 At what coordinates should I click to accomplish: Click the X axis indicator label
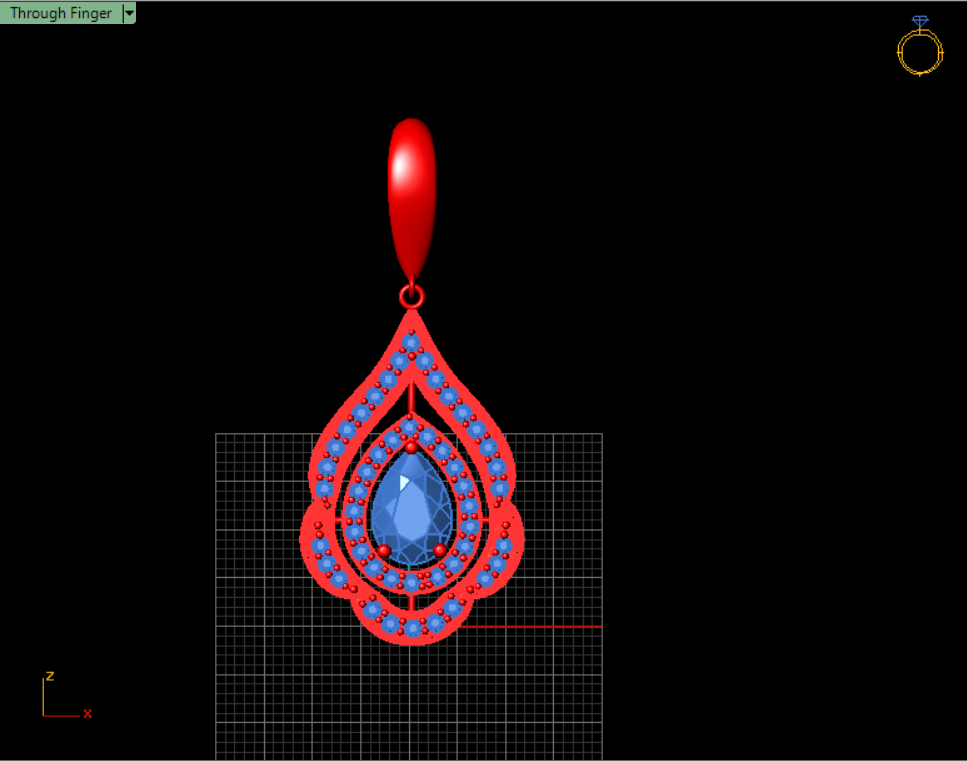(88, 713)
